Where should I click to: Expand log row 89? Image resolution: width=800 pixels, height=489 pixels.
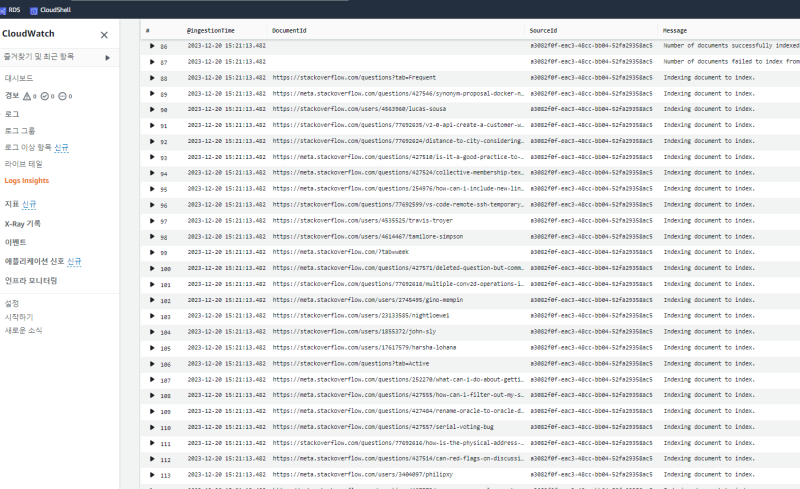pyautogui.click(x=152, y=94)
